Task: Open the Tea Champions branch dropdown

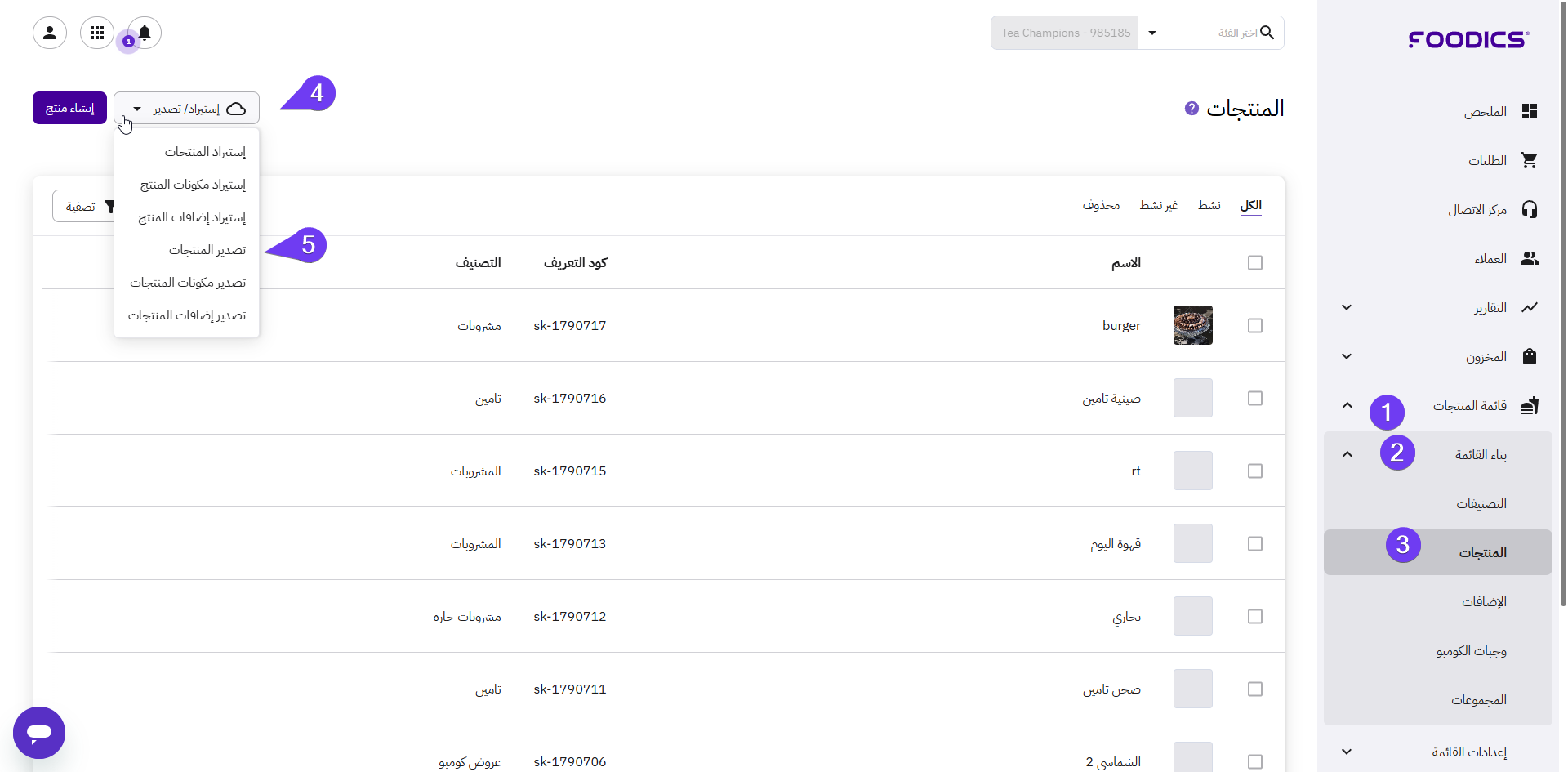Action: click(x=1152, y=33)
